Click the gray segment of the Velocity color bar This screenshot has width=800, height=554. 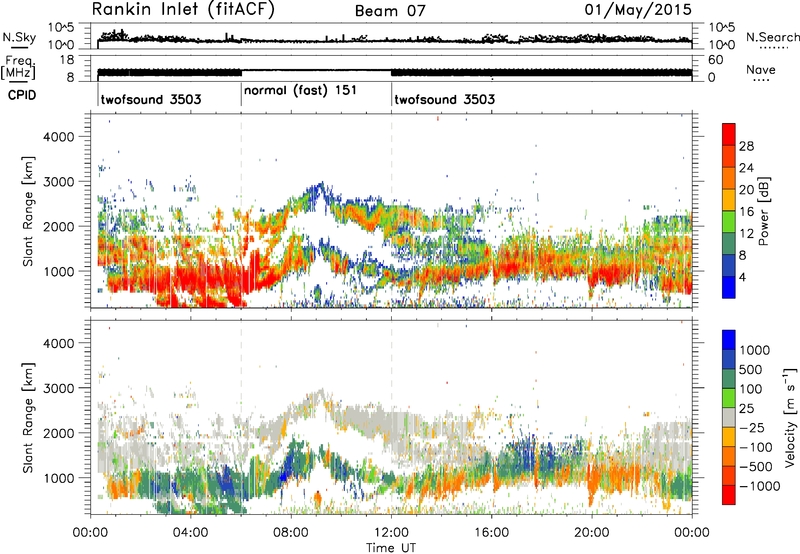point(729,417)
